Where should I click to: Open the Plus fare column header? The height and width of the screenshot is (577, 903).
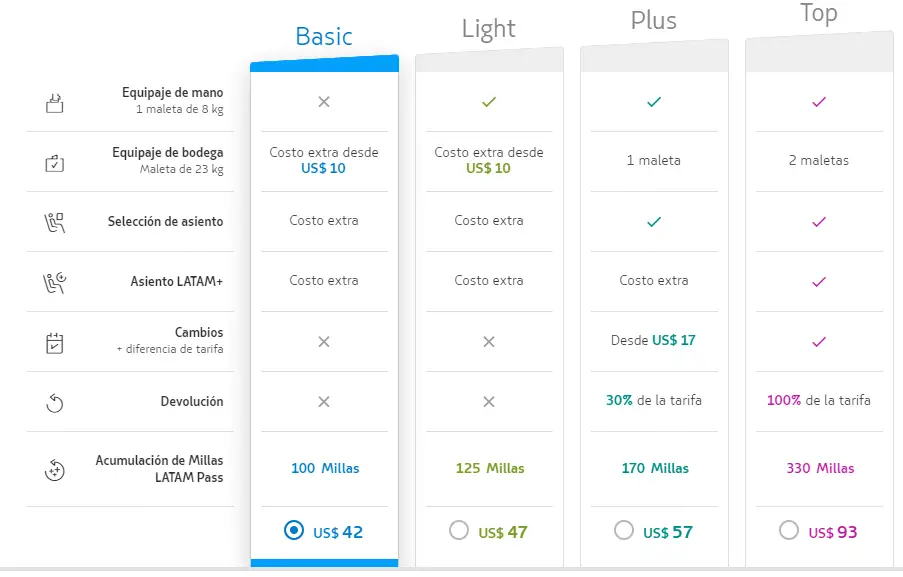coord(654,21)
